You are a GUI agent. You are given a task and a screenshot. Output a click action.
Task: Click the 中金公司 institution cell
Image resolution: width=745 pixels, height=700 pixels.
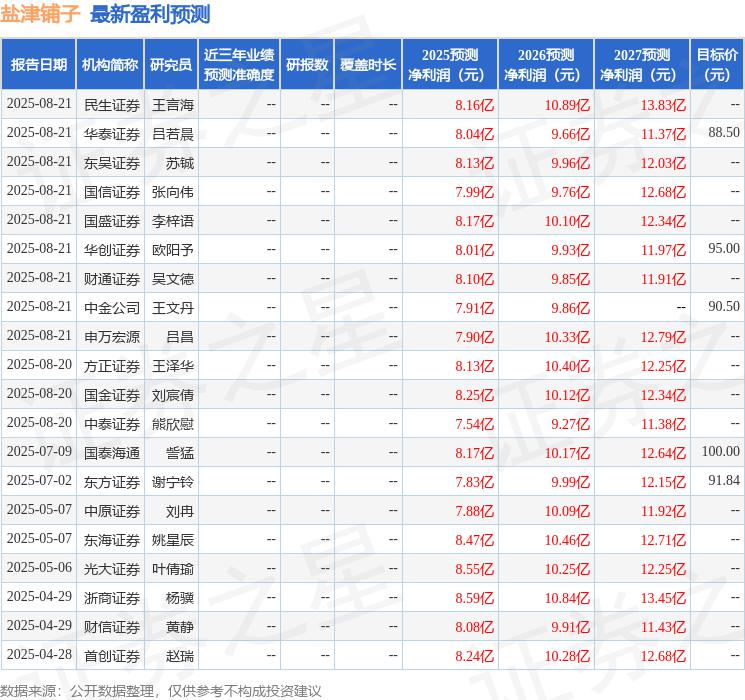click(112, 308)
